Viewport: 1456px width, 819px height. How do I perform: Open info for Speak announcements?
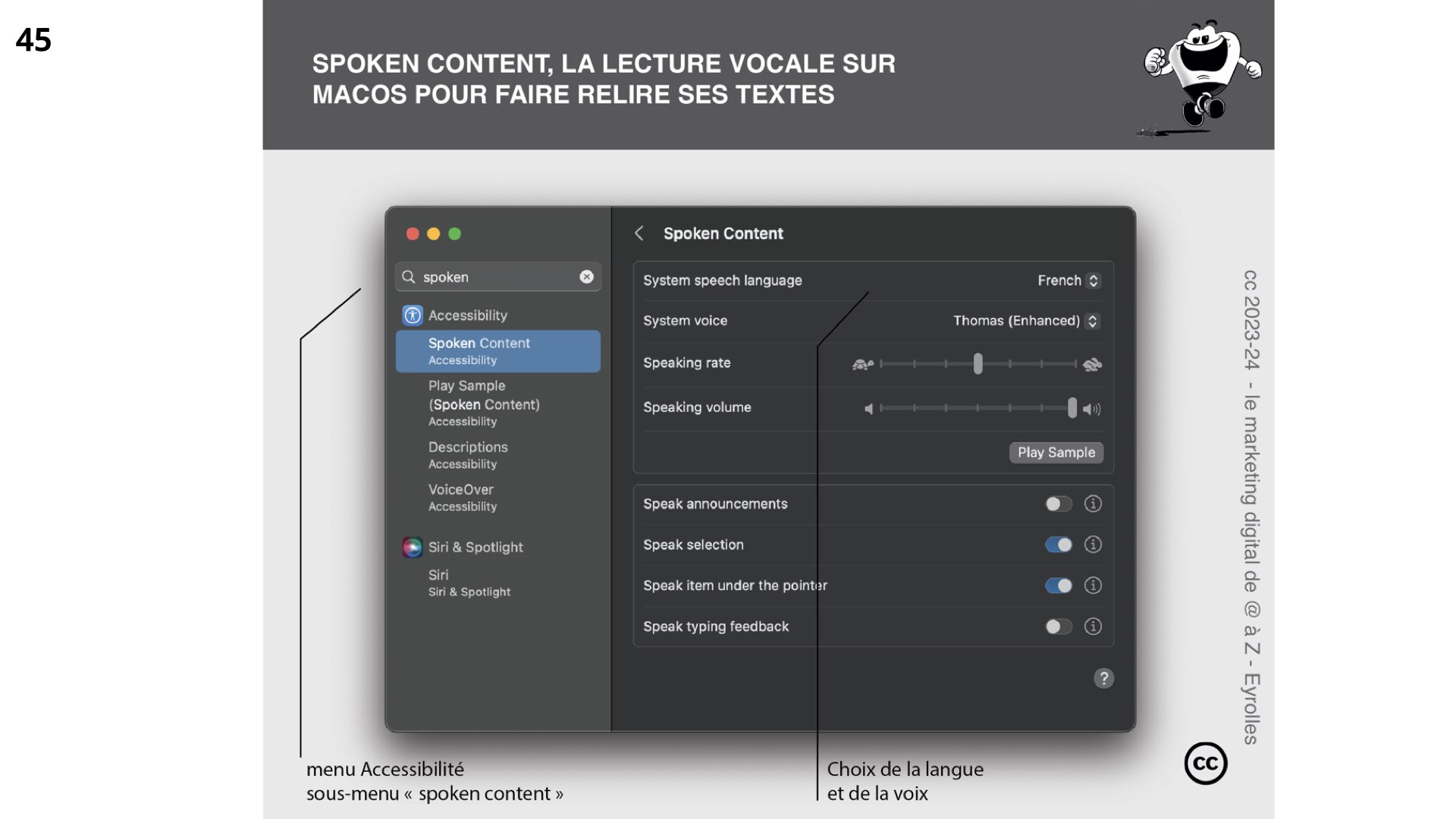[1093, 504]
